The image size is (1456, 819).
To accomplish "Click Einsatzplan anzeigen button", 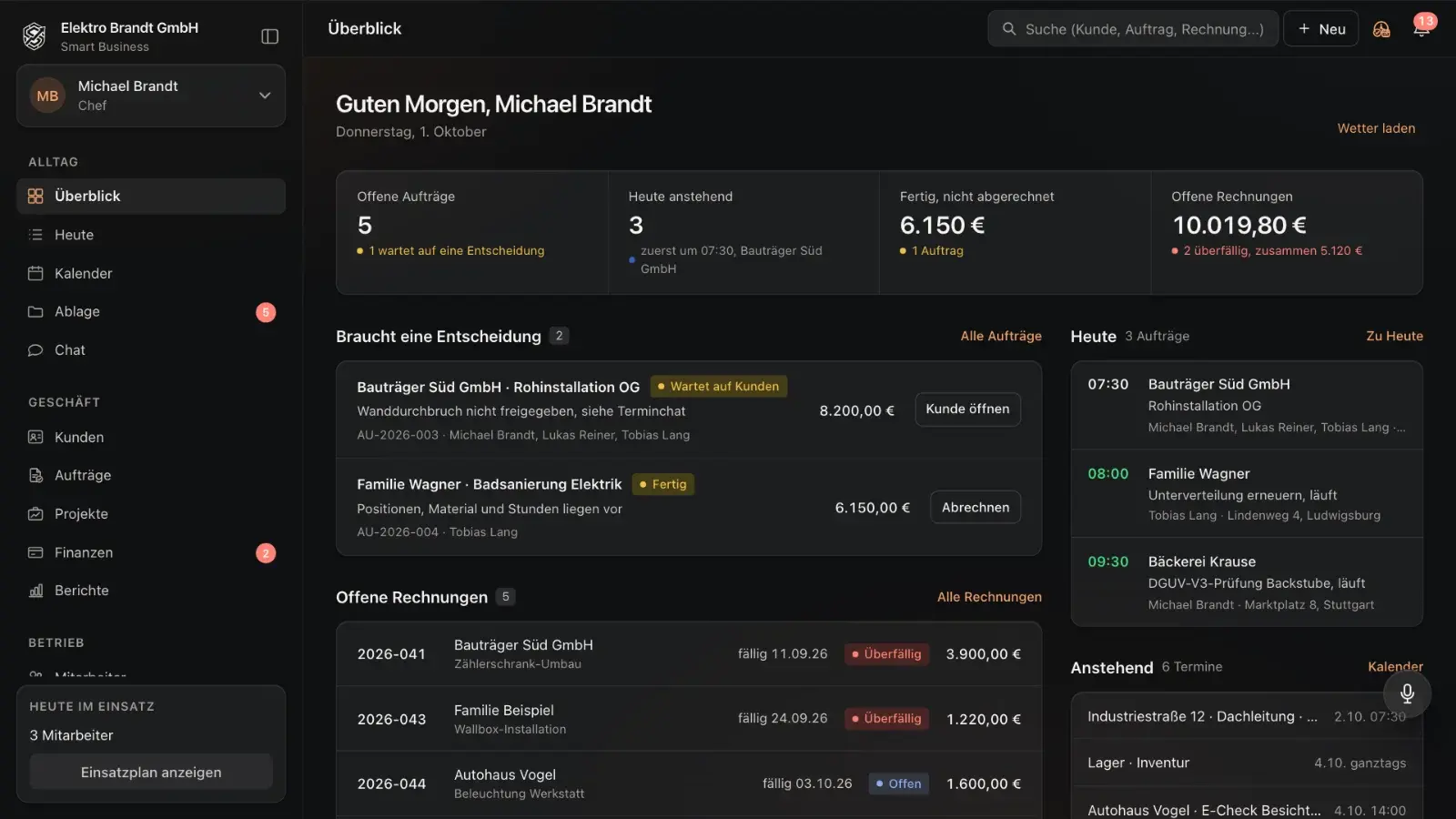I will [151, 772].
